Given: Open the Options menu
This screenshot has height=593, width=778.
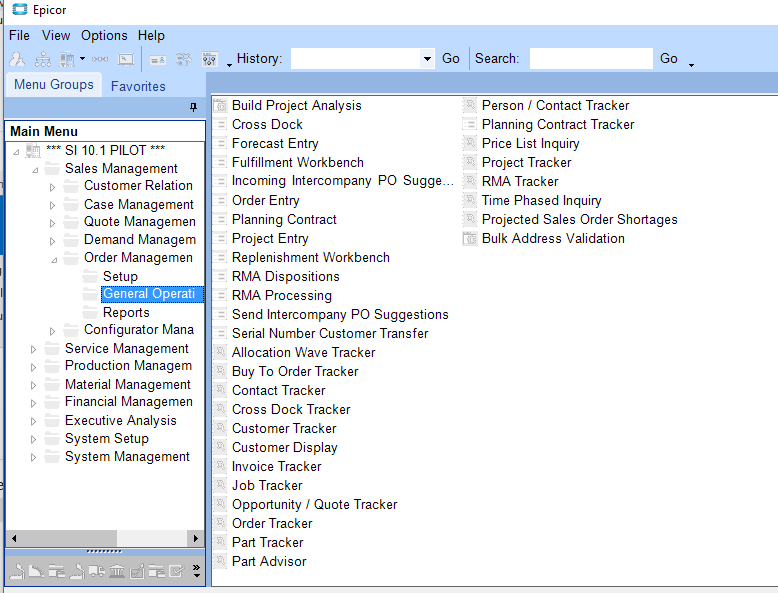Looking at the screenshot, I should pos(104,36).
